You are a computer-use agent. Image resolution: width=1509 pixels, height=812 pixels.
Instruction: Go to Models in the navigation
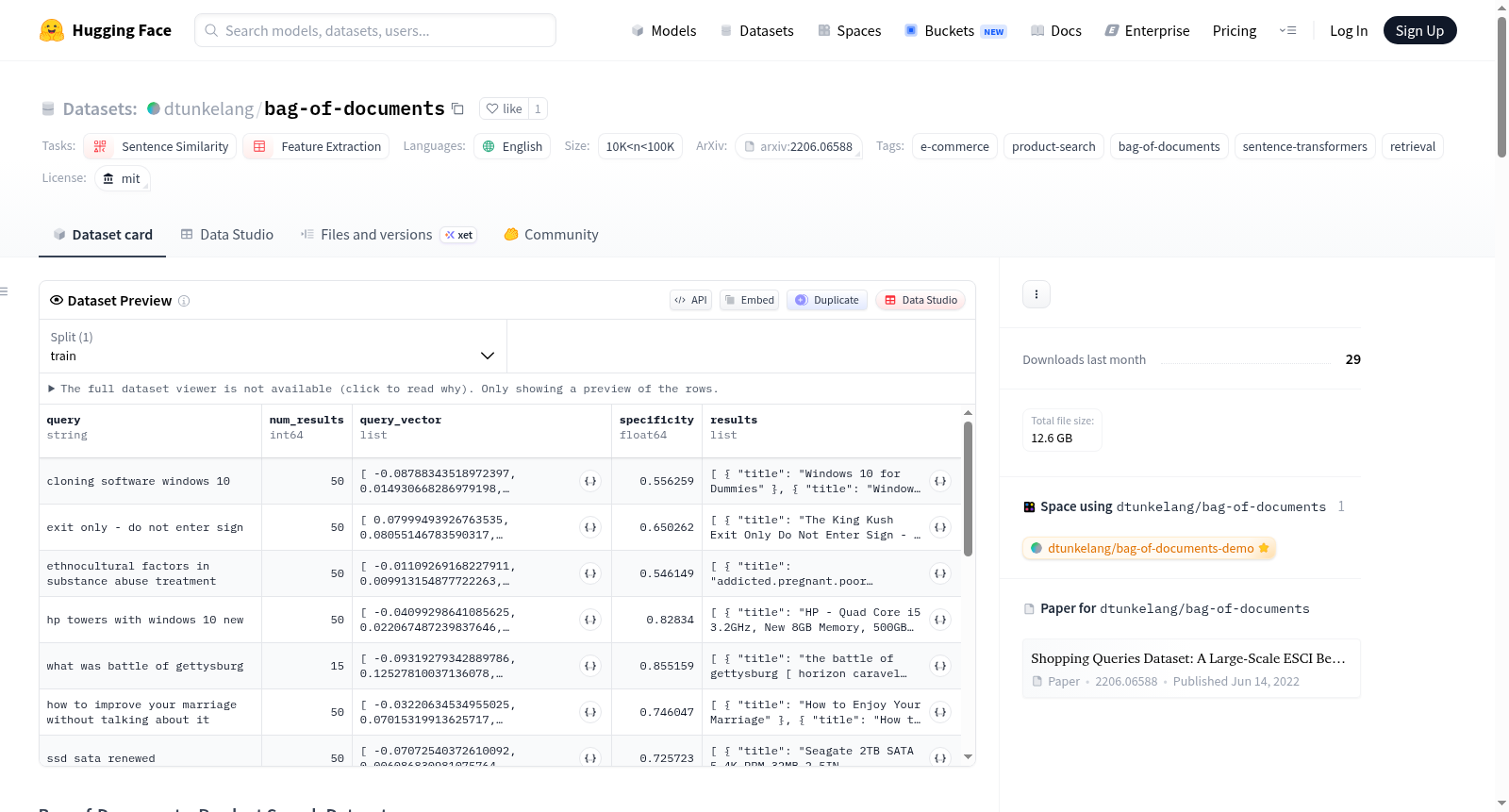pyautogui.click(x=664, y=30)
